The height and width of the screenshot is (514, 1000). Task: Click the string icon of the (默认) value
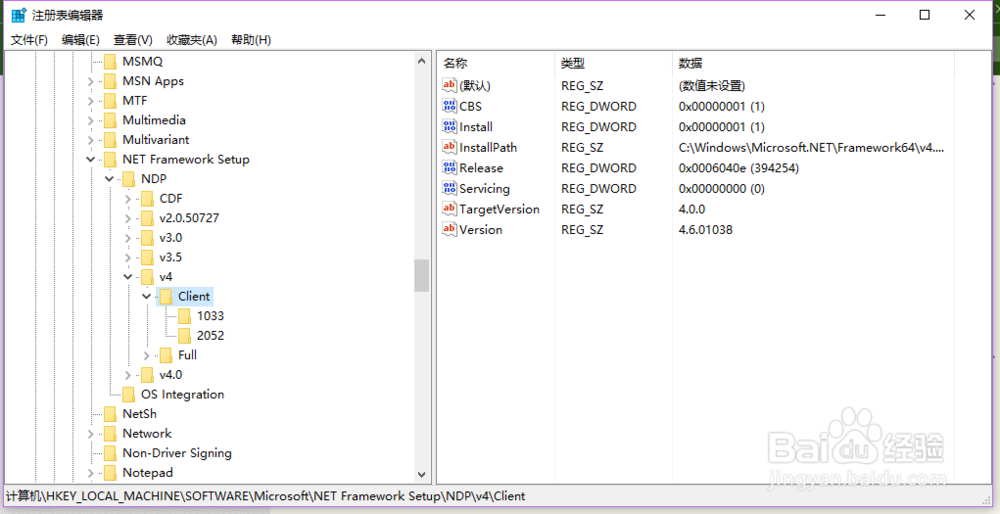[450, 85]
